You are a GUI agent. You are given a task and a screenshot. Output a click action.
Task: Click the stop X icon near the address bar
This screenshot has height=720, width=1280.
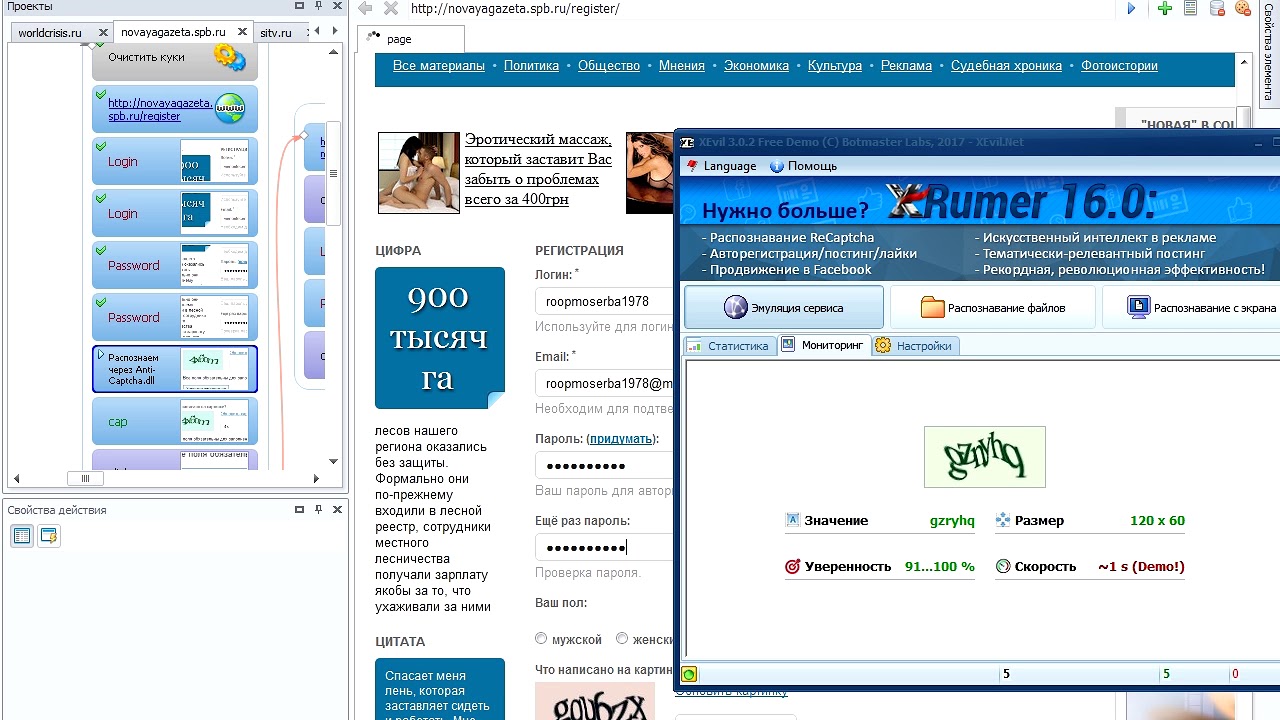click(391, 9)
